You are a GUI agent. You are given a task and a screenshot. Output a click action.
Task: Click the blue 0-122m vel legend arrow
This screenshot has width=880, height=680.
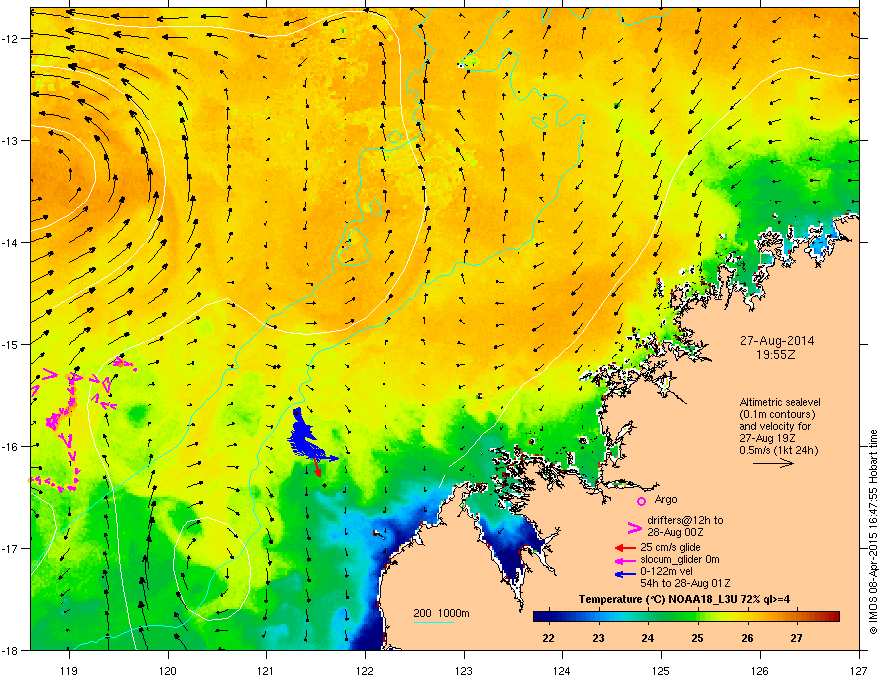point(625,574)
